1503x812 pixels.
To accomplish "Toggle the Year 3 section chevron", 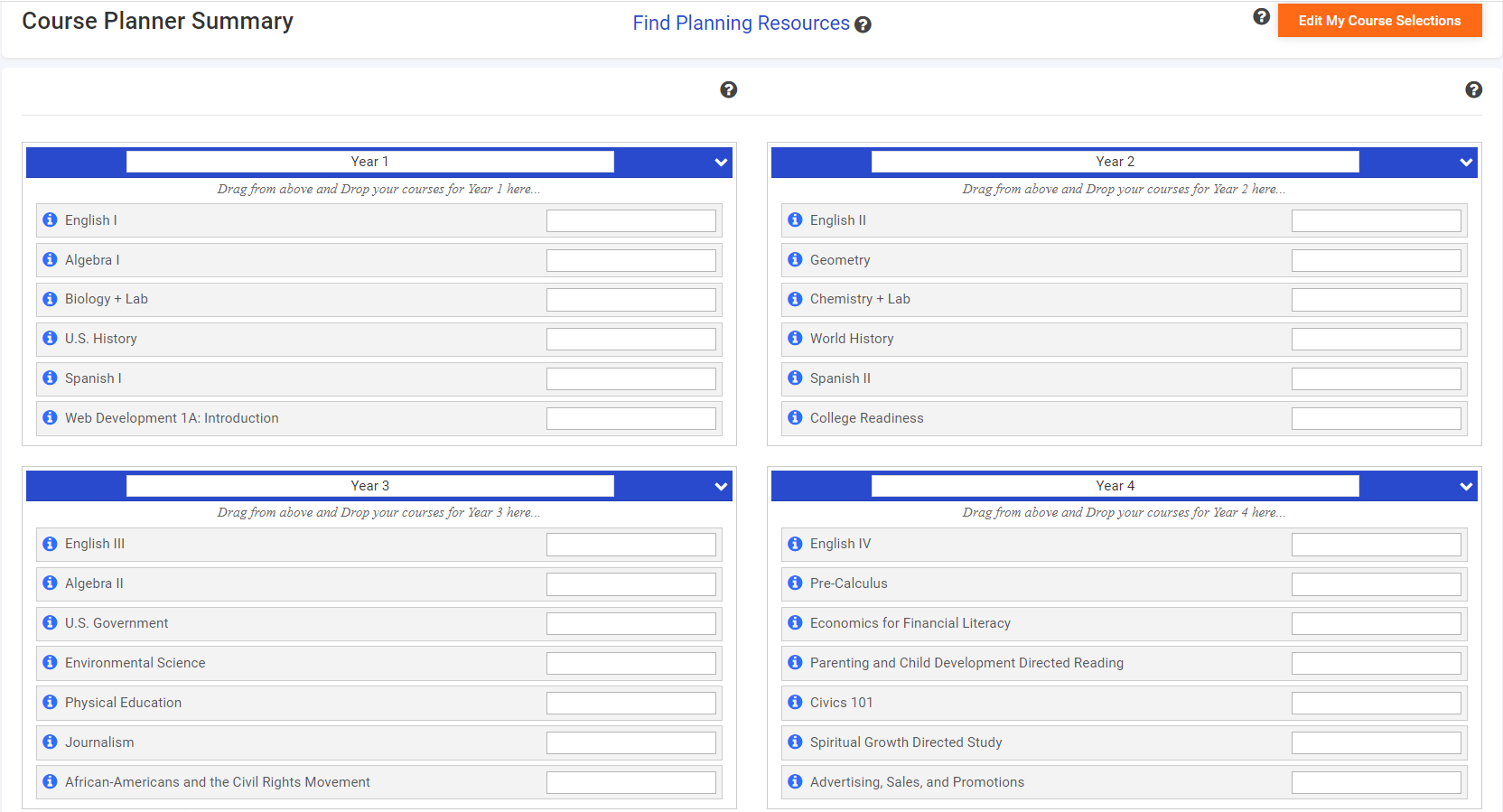I will click(721, 487).
